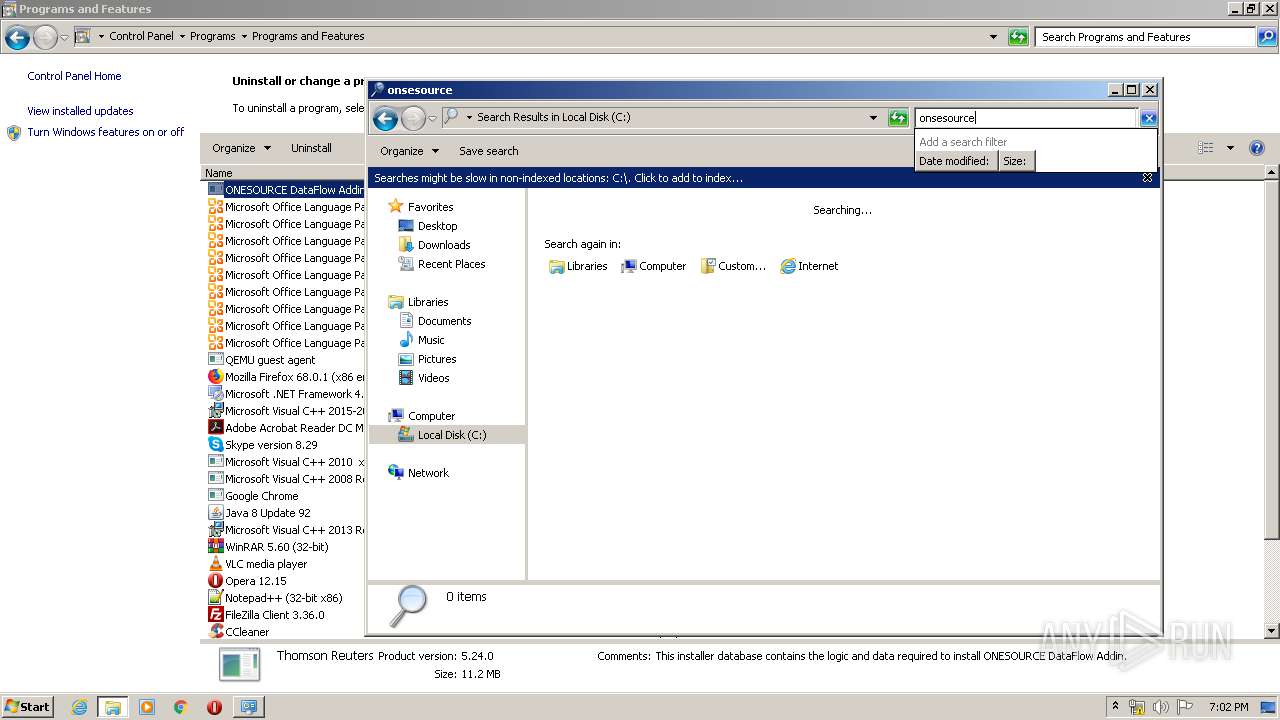
Task: Launch Google Chrome from the taskbar
Action: pos(180,707)
